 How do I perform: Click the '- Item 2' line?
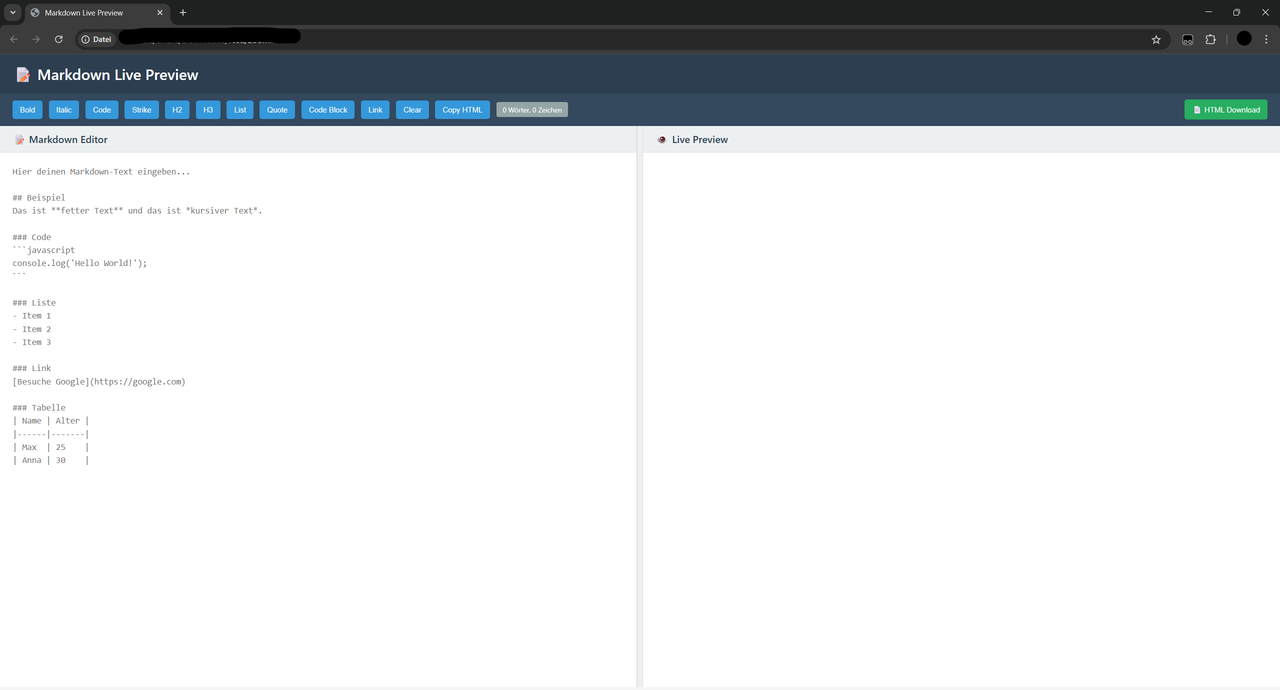coord(32,329)
